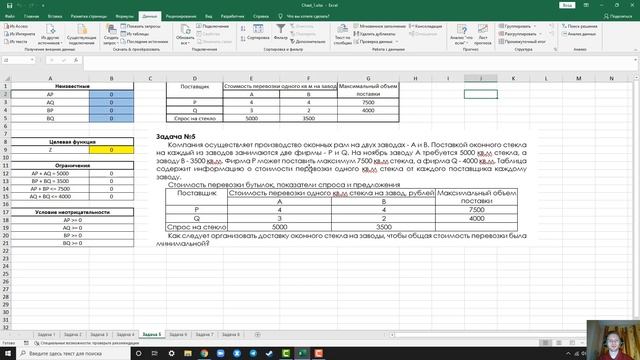Switch to sheet tab 'Задача 1'

[47, 335]
